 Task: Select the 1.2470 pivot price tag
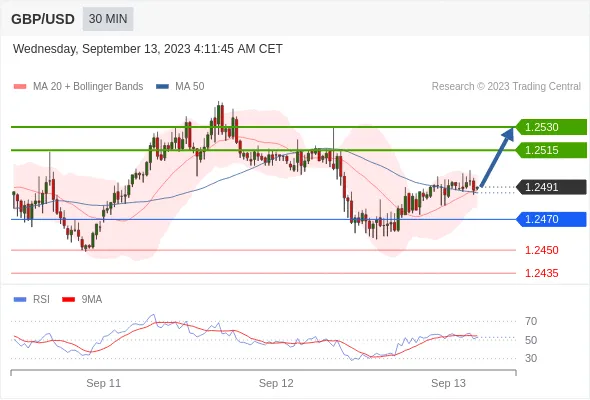[x=551, y=219]
